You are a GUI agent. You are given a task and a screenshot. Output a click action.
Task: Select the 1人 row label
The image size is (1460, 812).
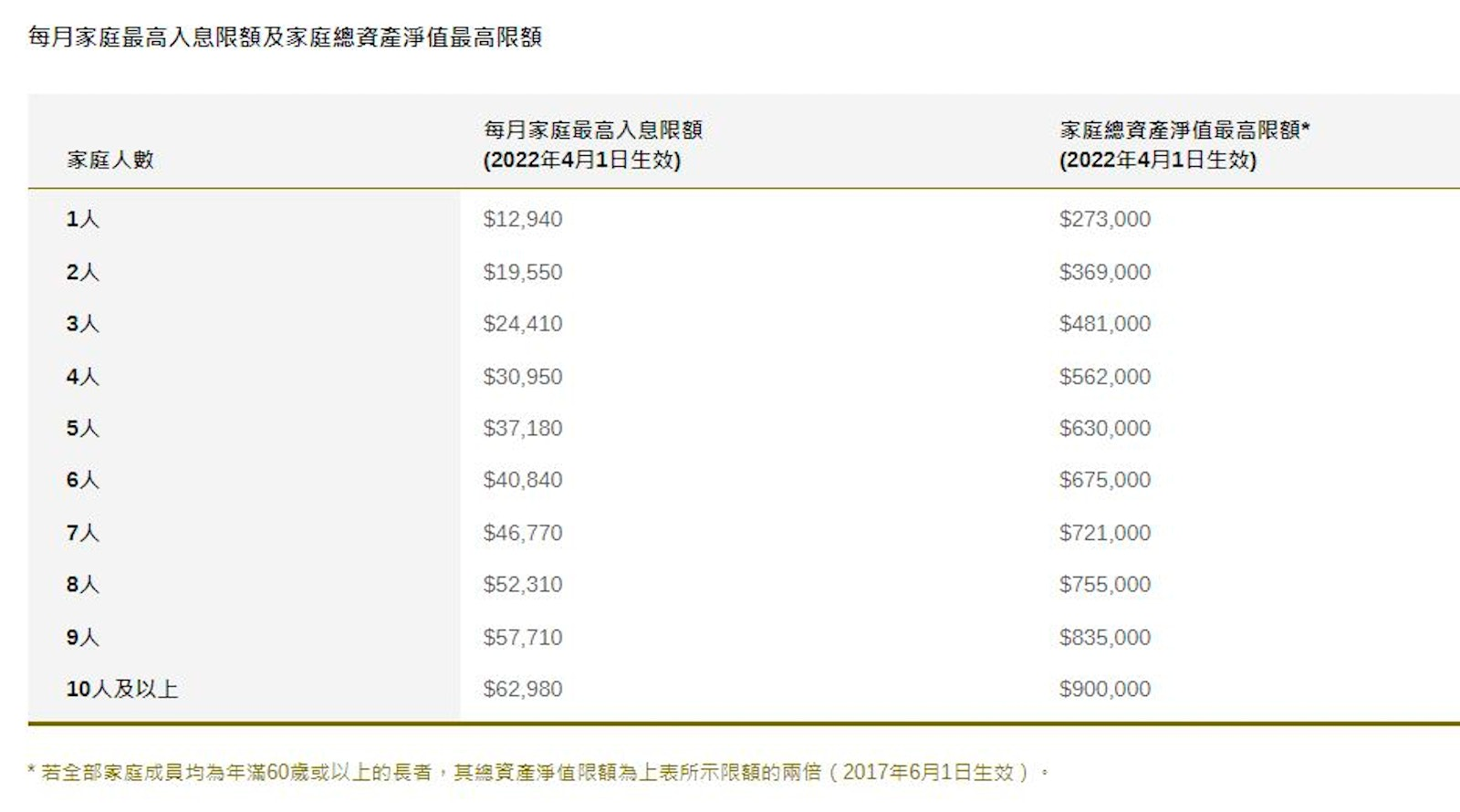pos(82,219)
